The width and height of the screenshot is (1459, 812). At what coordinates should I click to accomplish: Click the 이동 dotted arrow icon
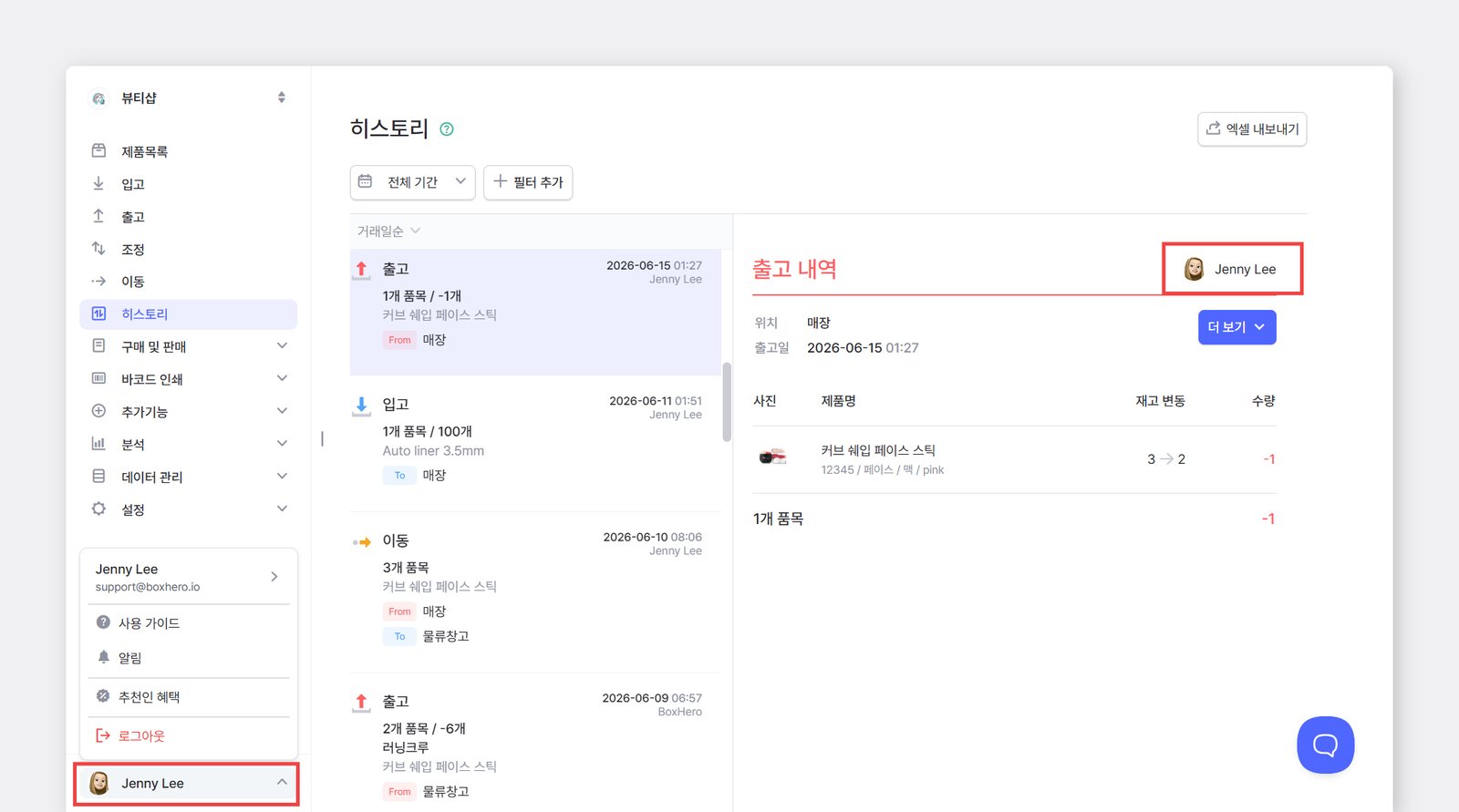98,281
